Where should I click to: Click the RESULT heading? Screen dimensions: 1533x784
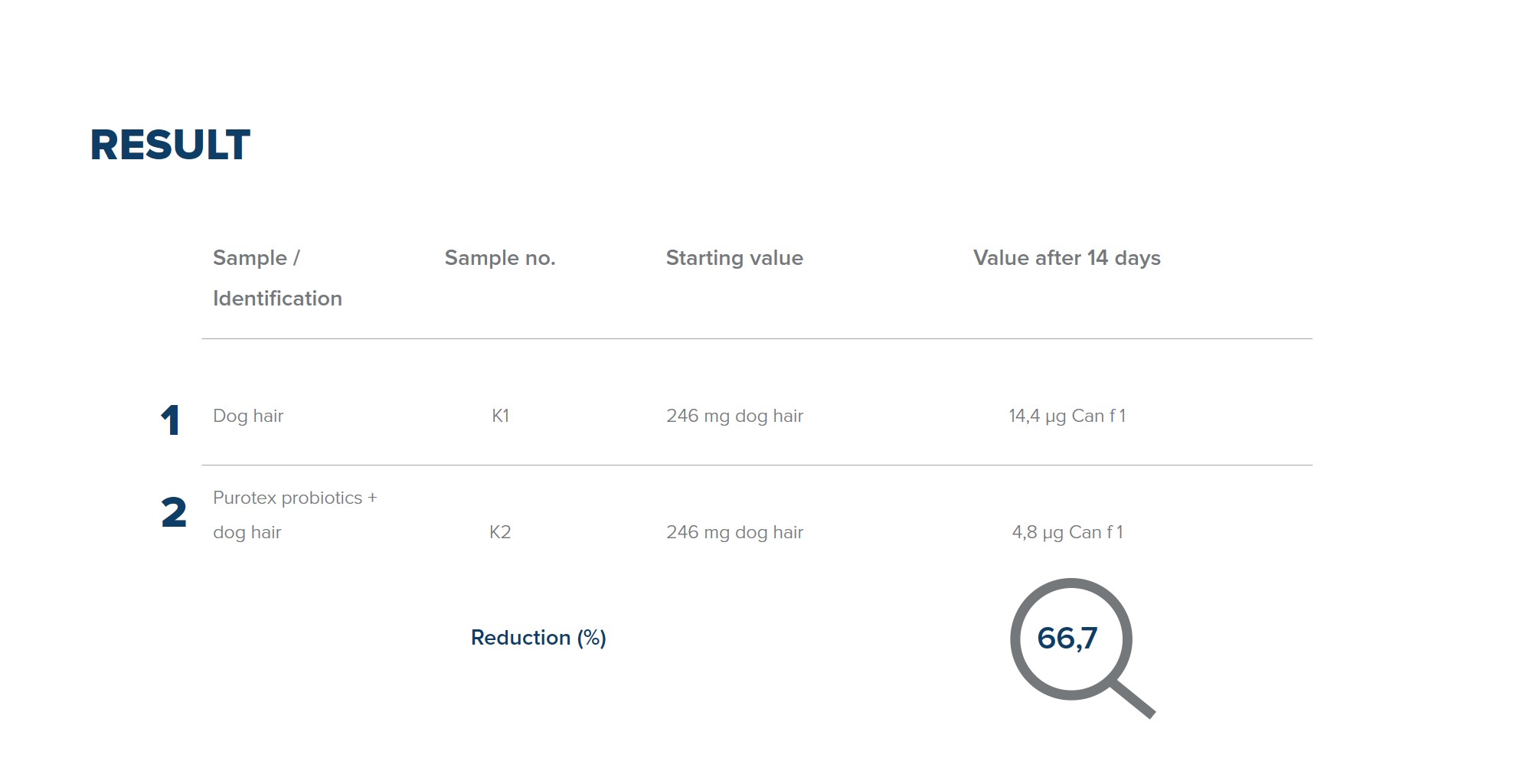tap(170, 145)
